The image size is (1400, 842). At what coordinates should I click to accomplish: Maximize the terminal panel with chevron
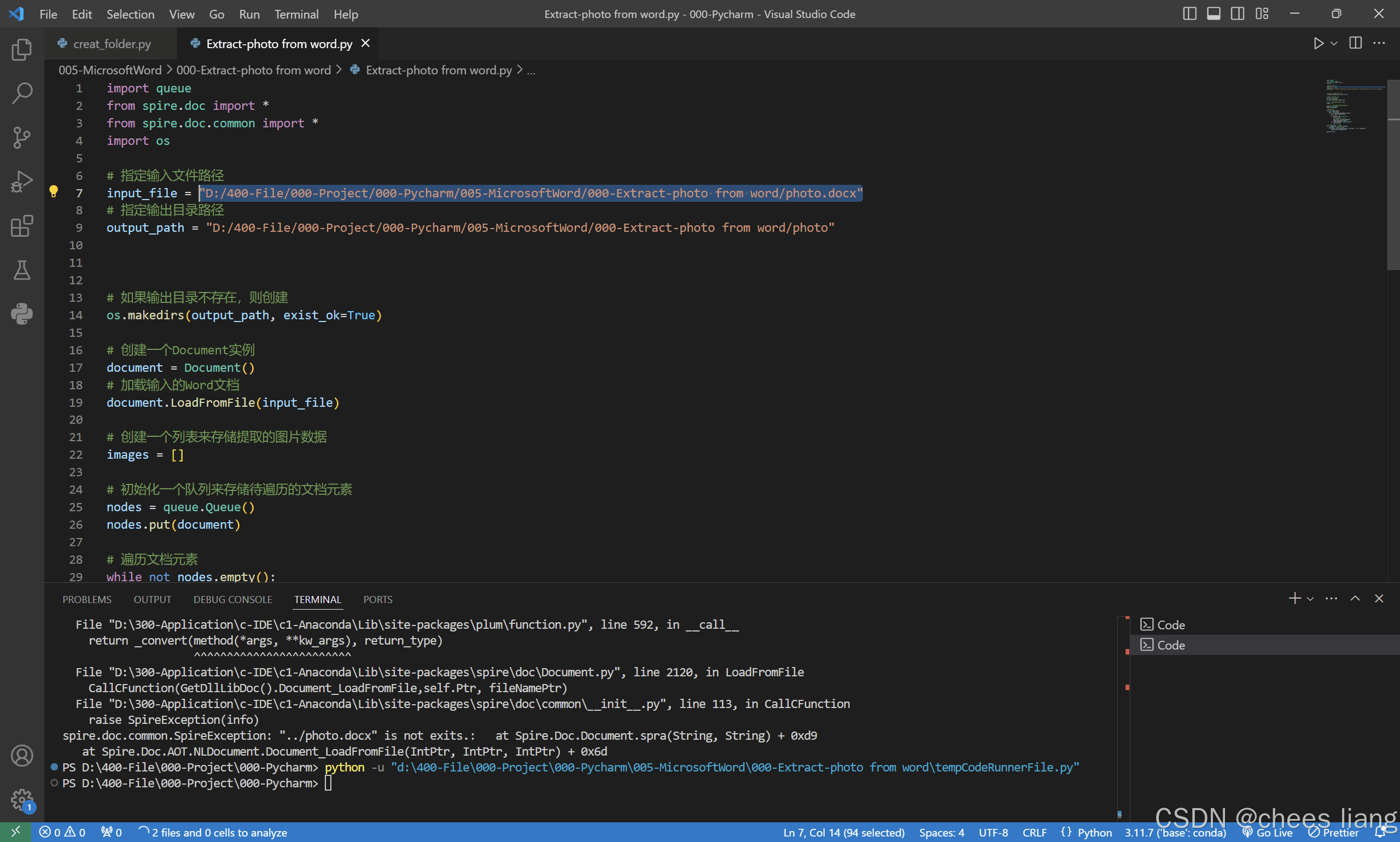1355,599
